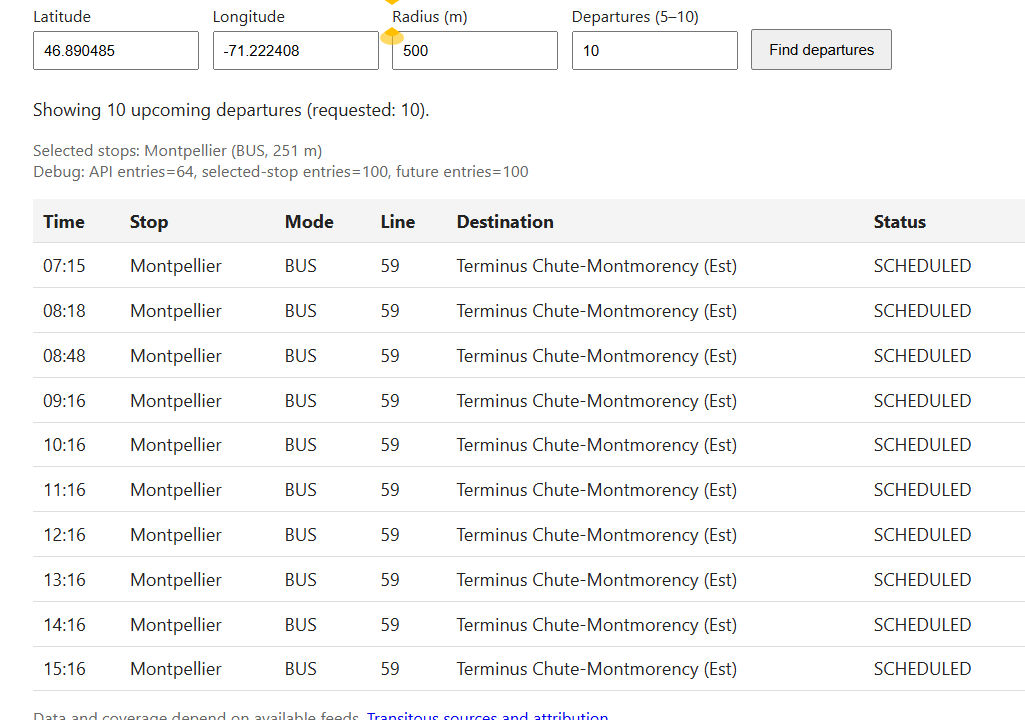Screen dimensions: 1025x720
Task: Click the Time column header
Action: coord(64,222)
